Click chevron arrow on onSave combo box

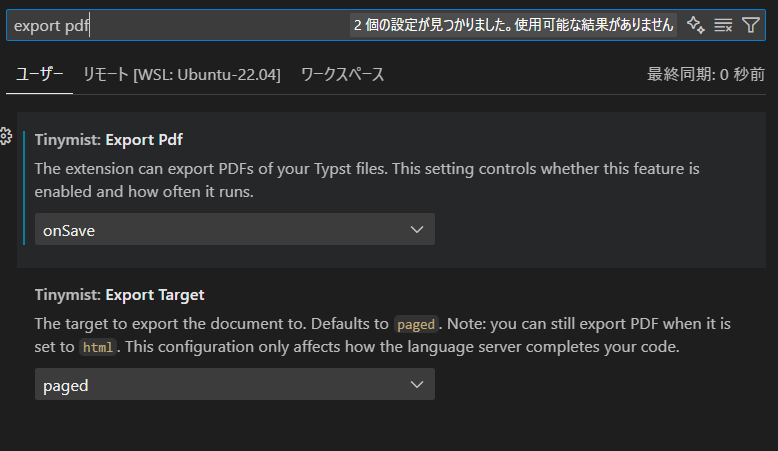(x=417, y=230)
